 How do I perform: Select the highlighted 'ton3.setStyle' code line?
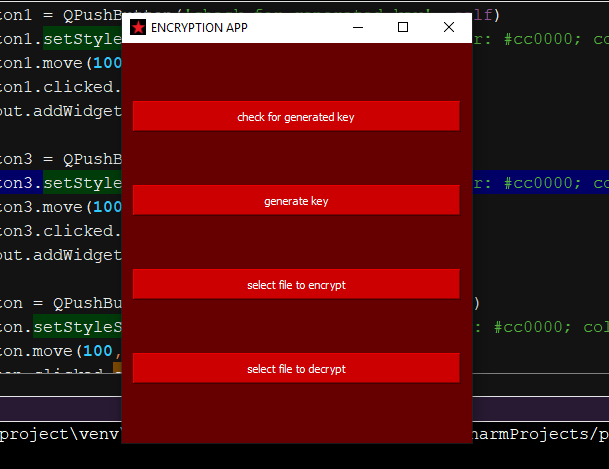pos(60,183)
